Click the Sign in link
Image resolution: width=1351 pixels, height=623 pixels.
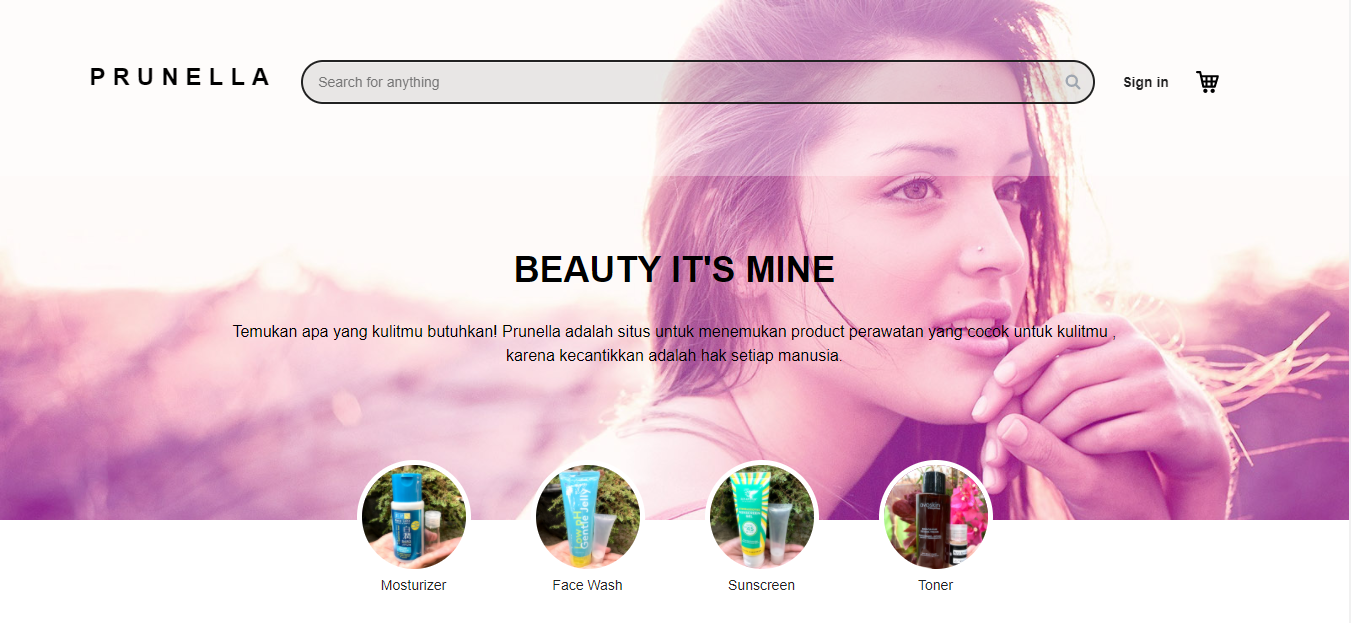pos(1145,82)
